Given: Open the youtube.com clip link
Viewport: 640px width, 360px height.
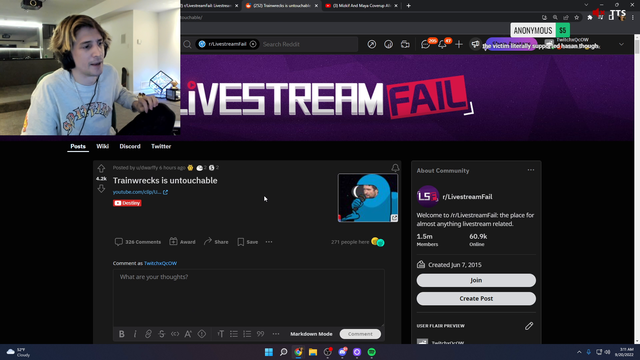Looking at the screenshot, I should [x=140, y=192].
